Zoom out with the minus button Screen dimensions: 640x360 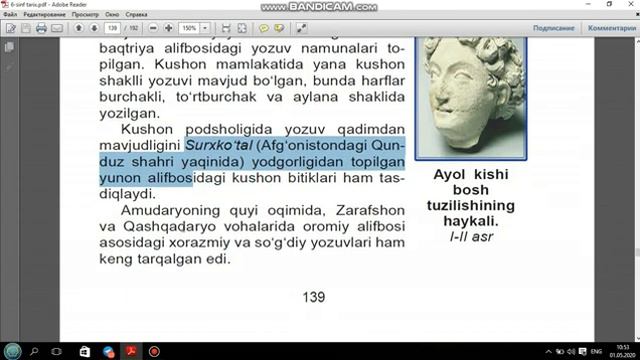153,28
